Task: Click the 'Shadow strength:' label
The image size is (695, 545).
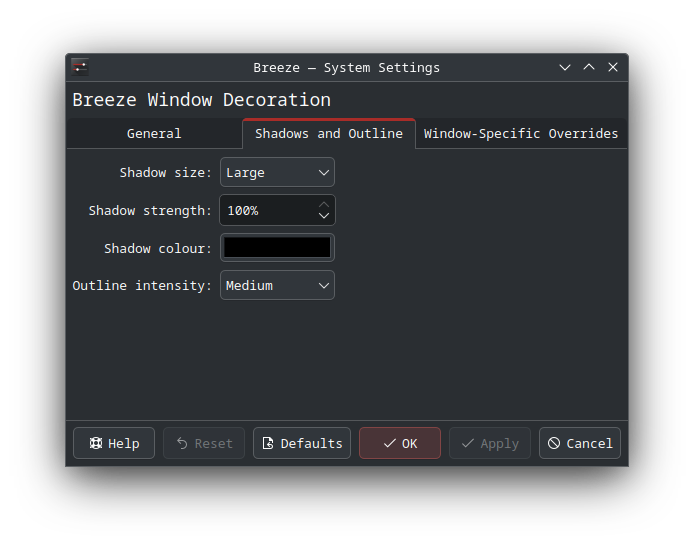Action: pyautogui.click(x=150, y=210)
